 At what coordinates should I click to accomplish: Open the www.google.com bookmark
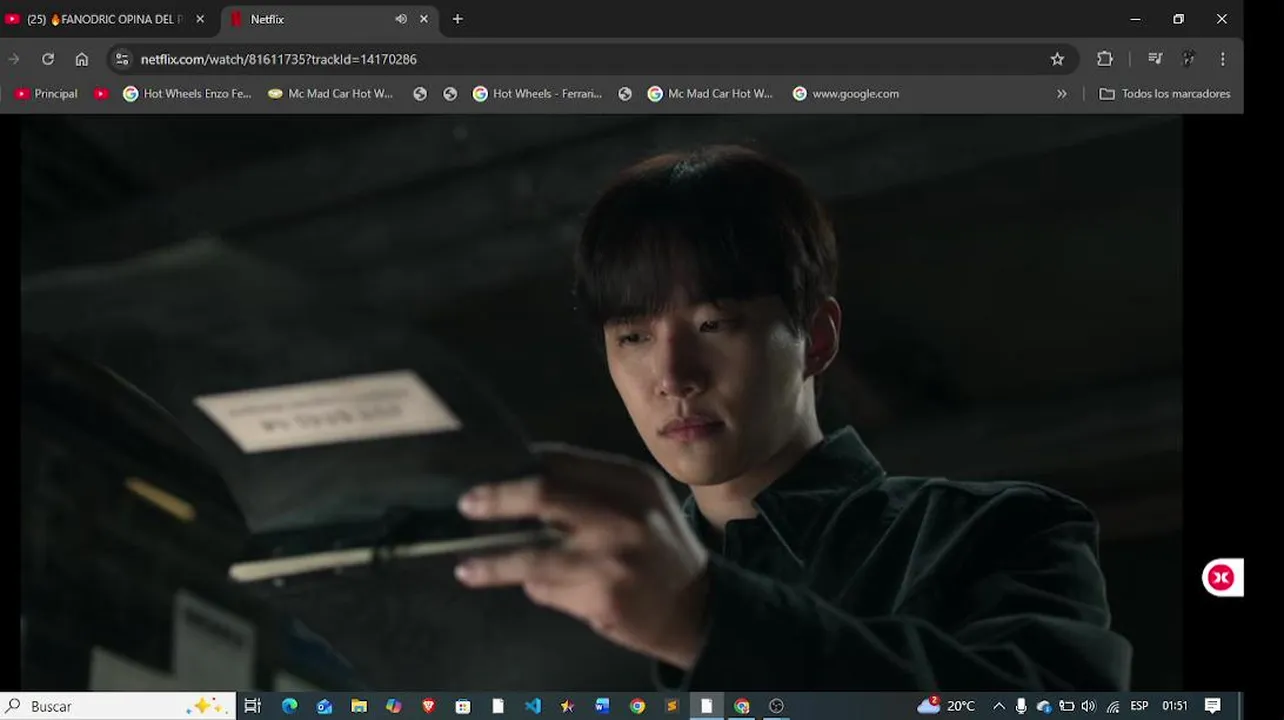(845, 93)
